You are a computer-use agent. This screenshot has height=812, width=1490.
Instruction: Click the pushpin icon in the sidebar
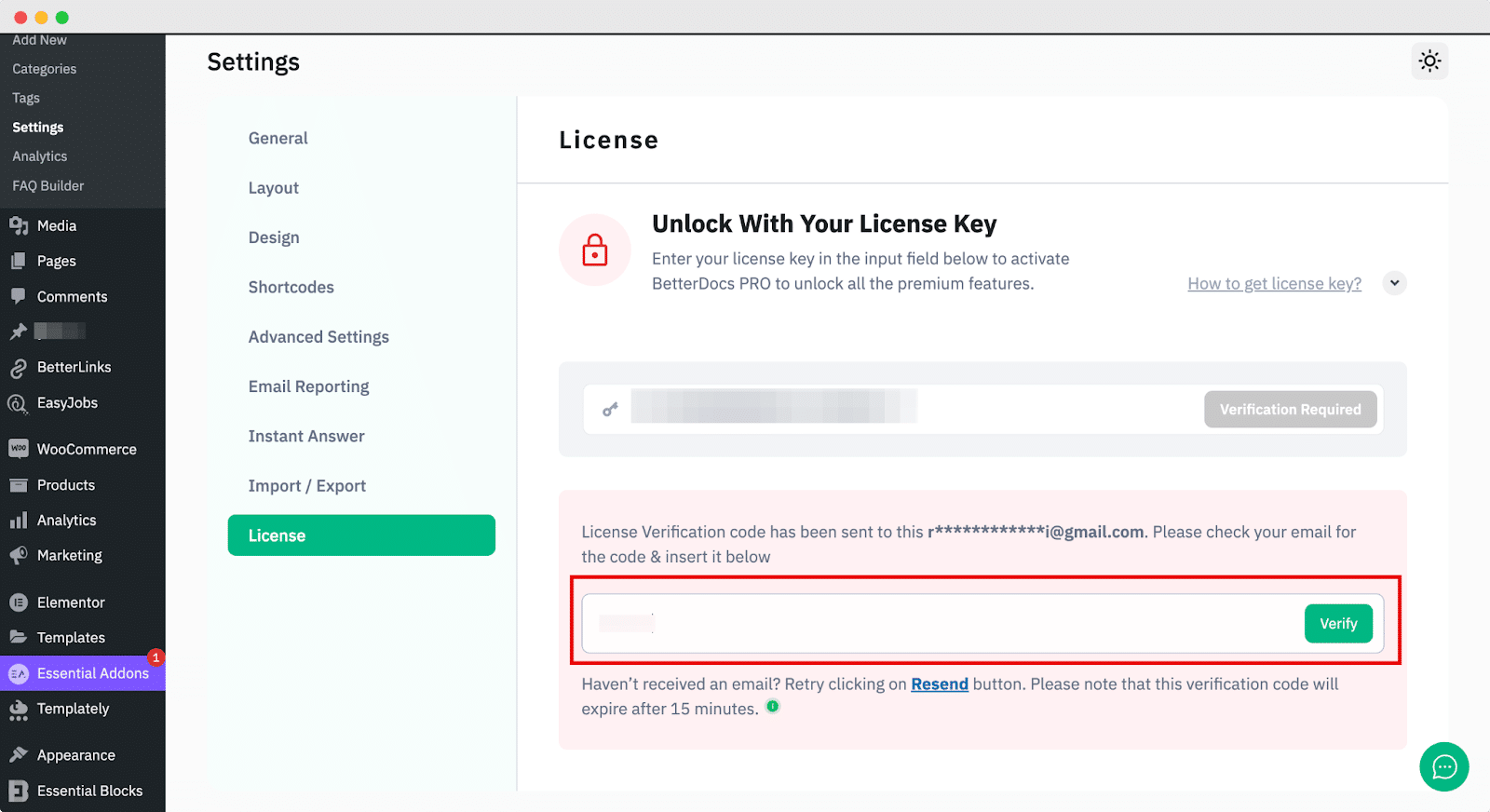[19, 332]
